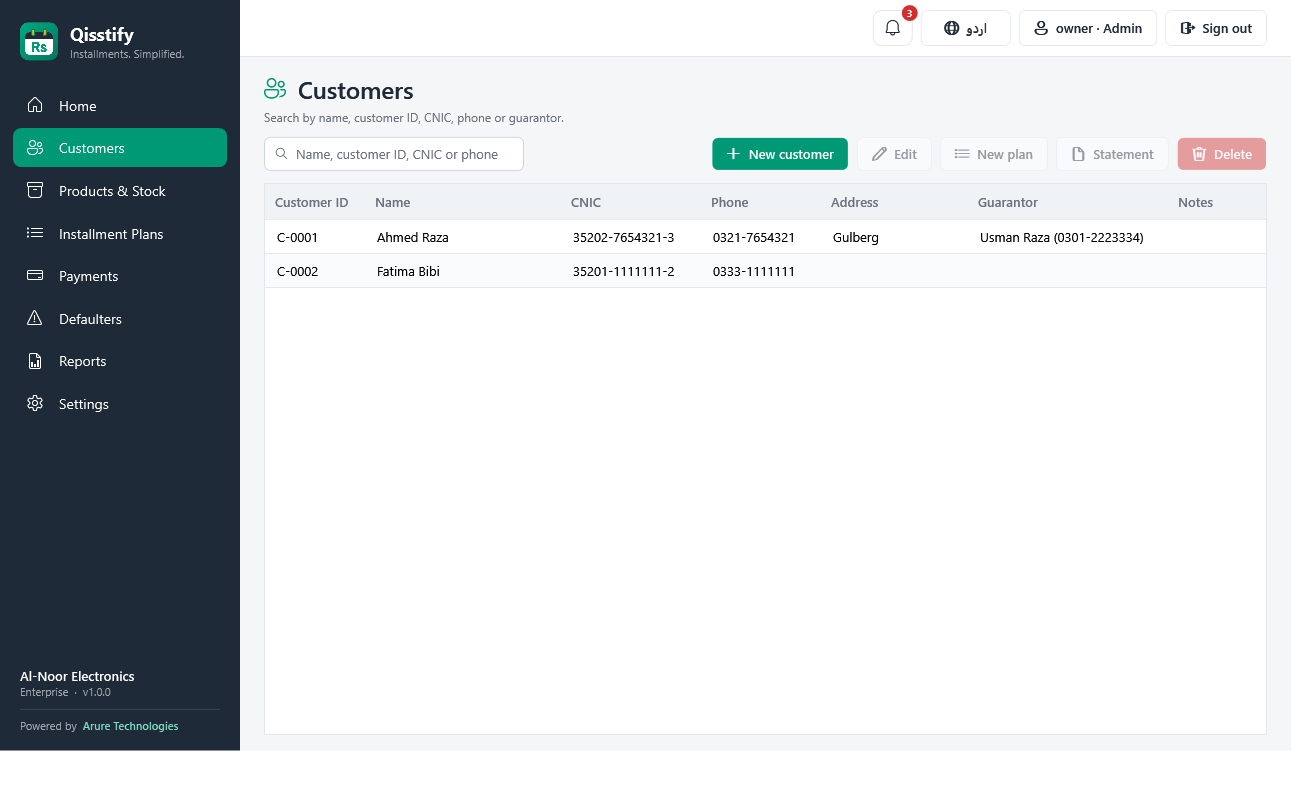Follow the Arure Technologies link
1304x786 pixels.
coord(130,726)
